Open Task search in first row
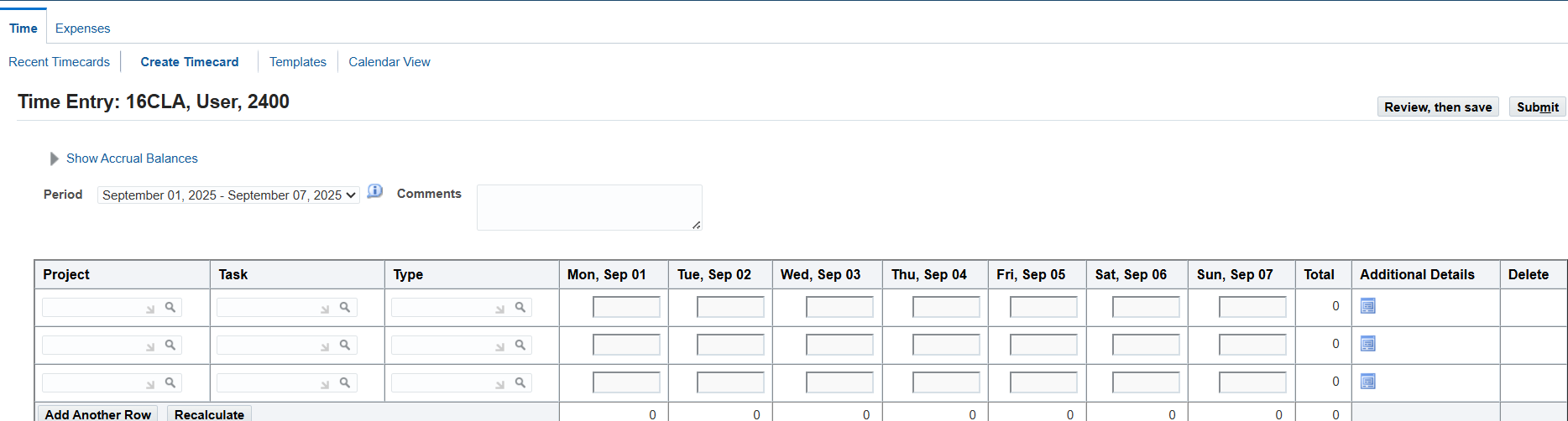Screen dimensions: 1568x421 [x=344, y=307]
